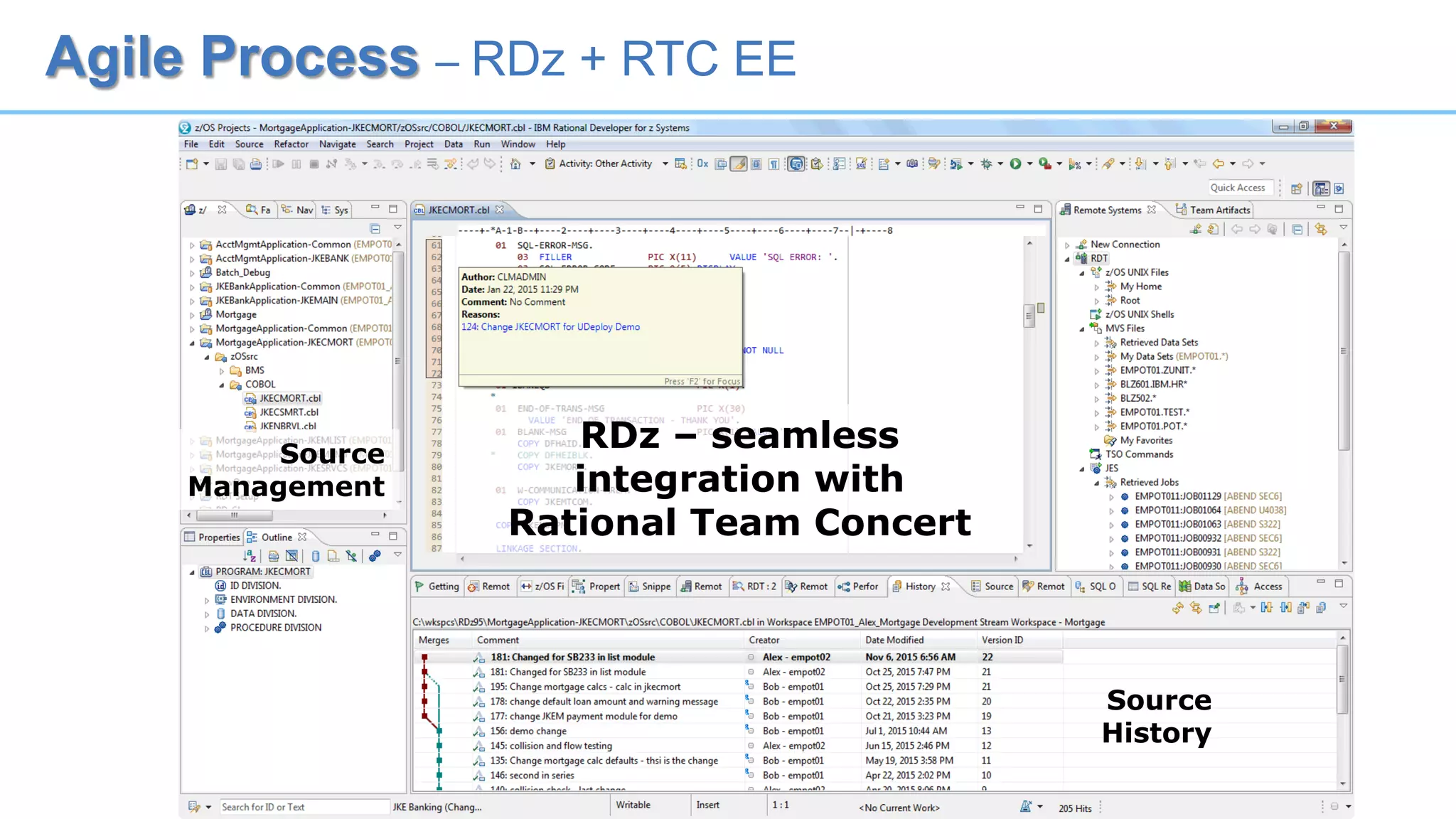Open the Remote Systems view menu triangle
This screenshot has height=819, width=1456.
(1344, 228)
